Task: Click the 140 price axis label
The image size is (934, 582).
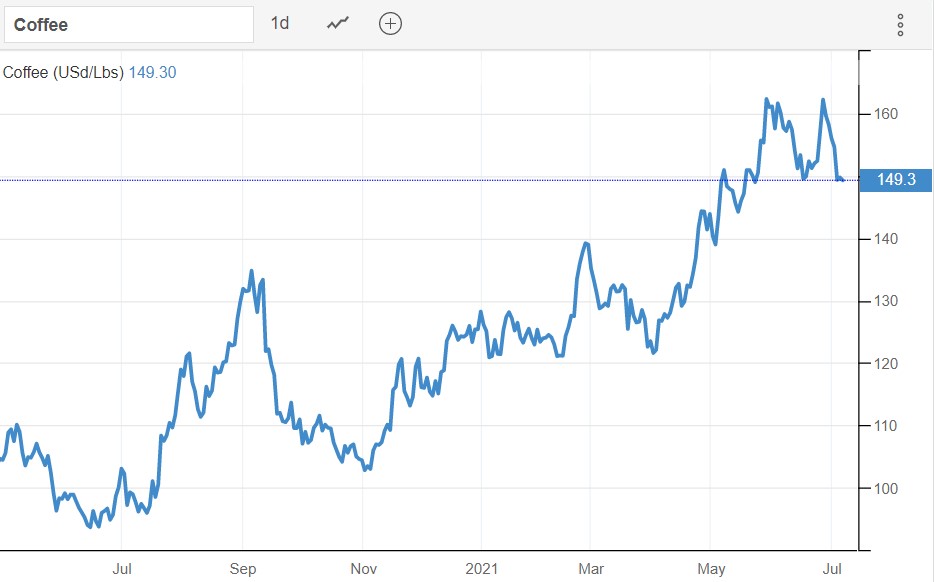Action: tap(884, 239)
